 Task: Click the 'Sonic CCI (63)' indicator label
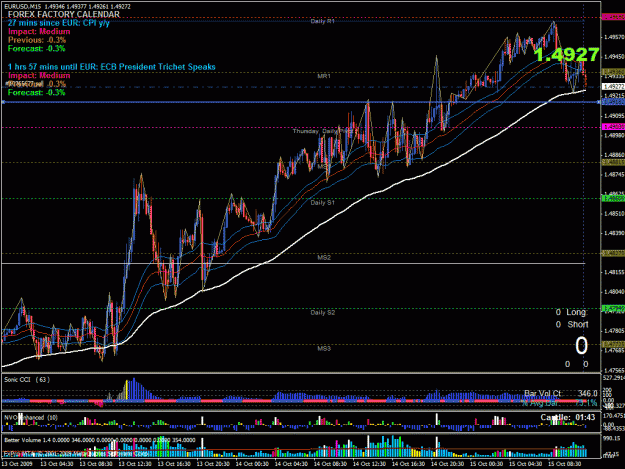coord(27,379)
